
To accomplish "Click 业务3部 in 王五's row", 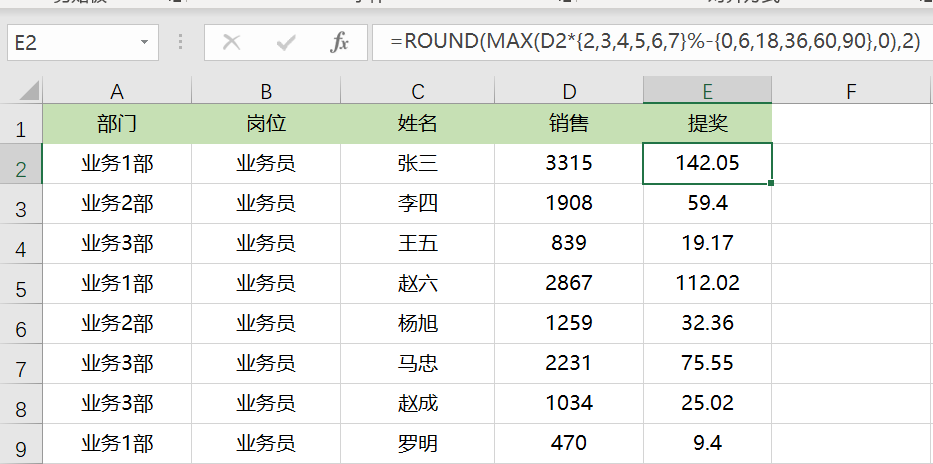I will click(117, 243).
